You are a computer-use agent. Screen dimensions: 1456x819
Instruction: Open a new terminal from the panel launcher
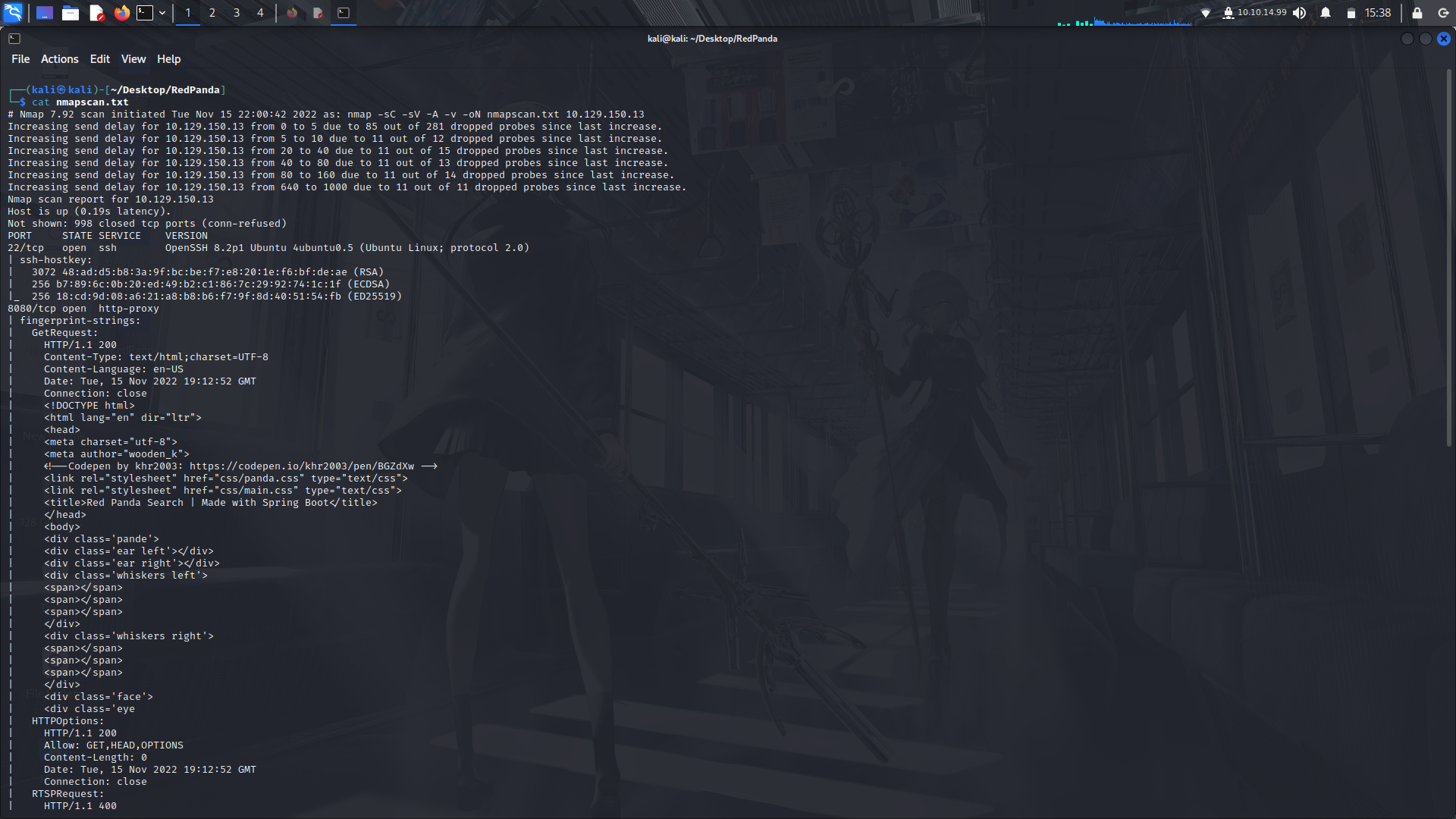coord(144,13)
